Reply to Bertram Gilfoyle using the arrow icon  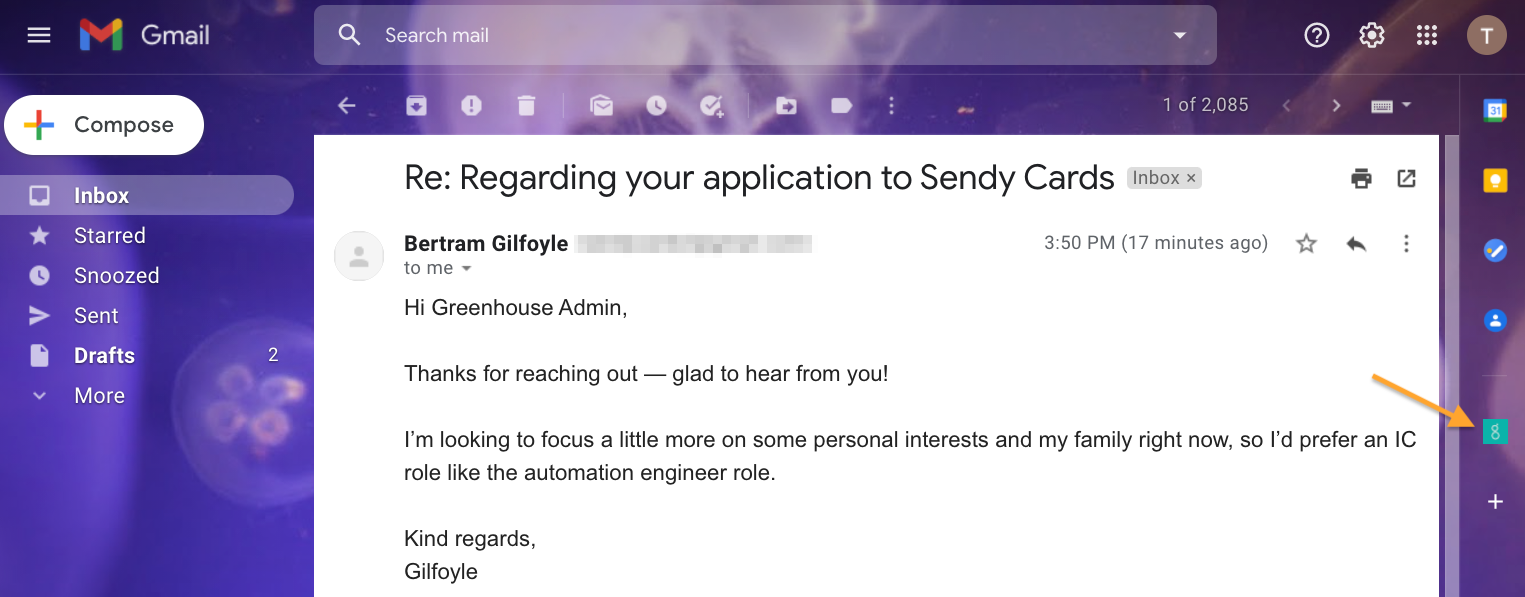1356,243
